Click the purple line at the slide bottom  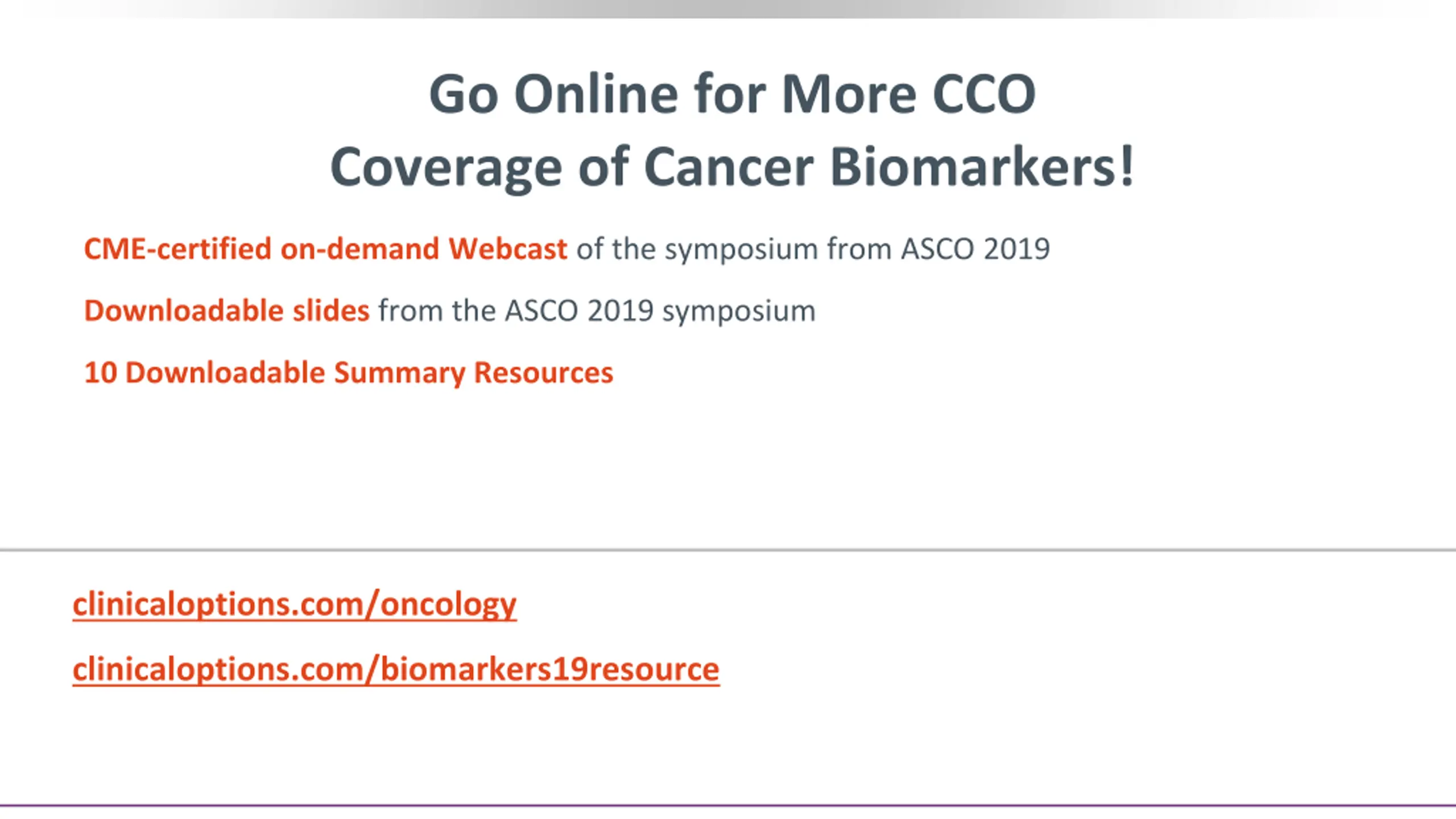[728, 805]
